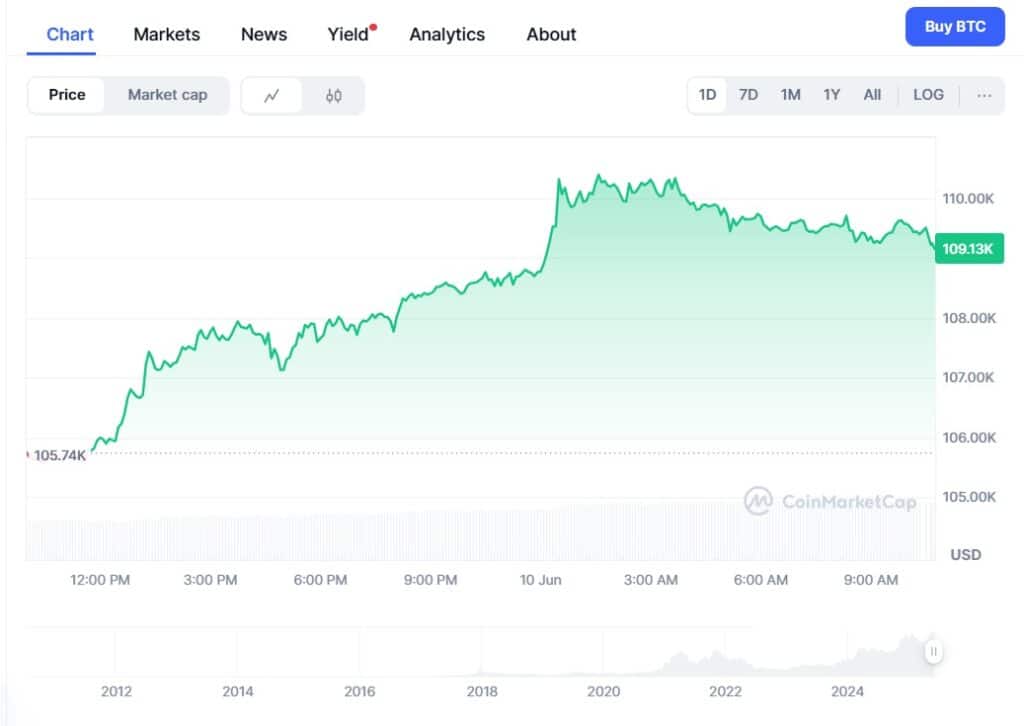Click the 110.00K axis label

point(968,198)
